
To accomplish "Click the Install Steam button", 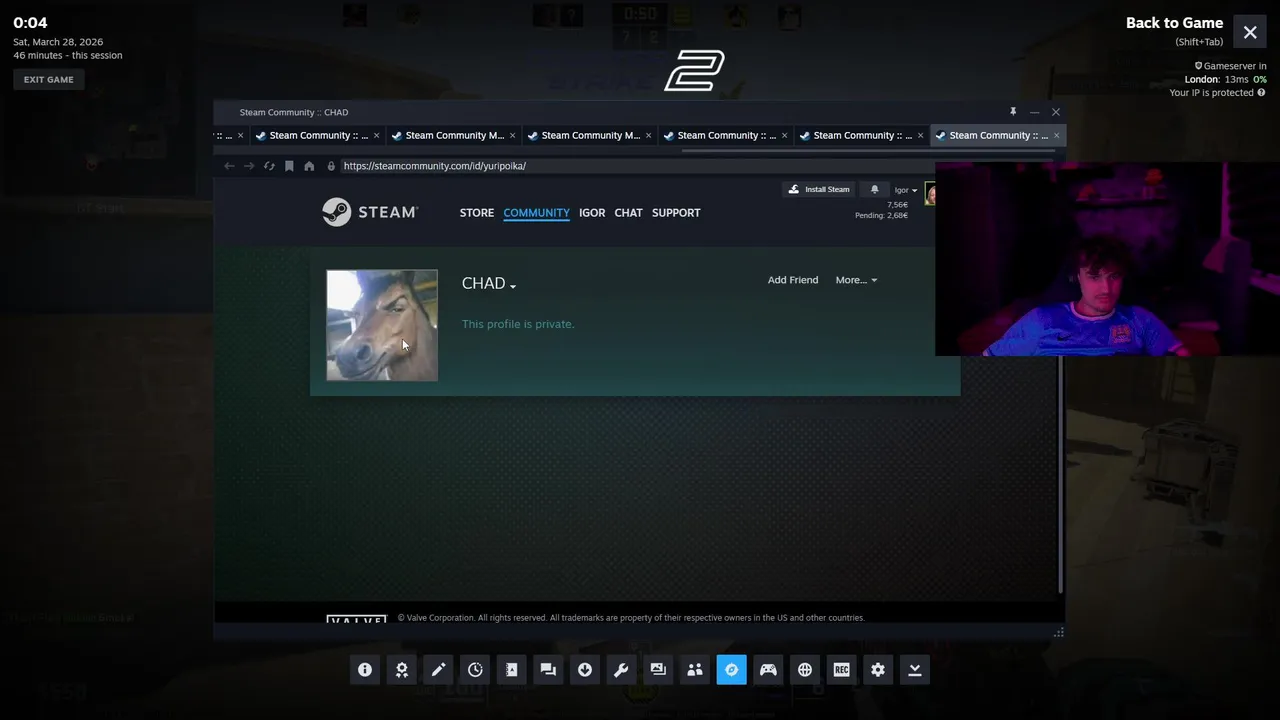I will pyautogui.click(x=818, y=189).
